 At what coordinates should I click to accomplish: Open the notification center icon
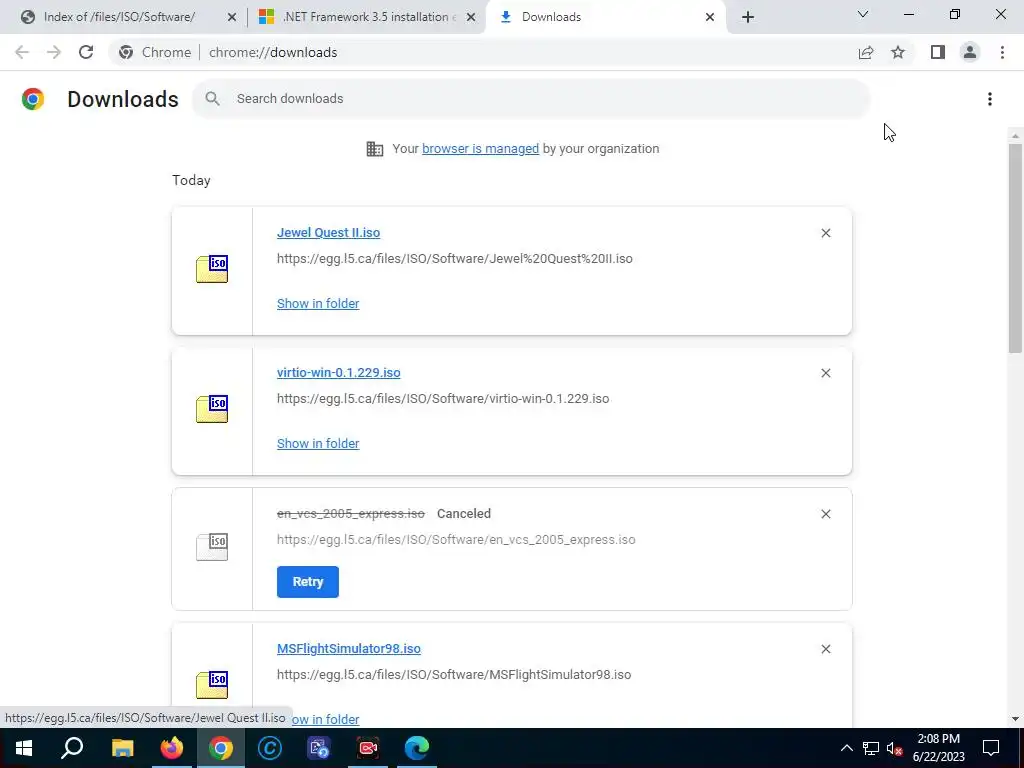click(x=991, y=748)
